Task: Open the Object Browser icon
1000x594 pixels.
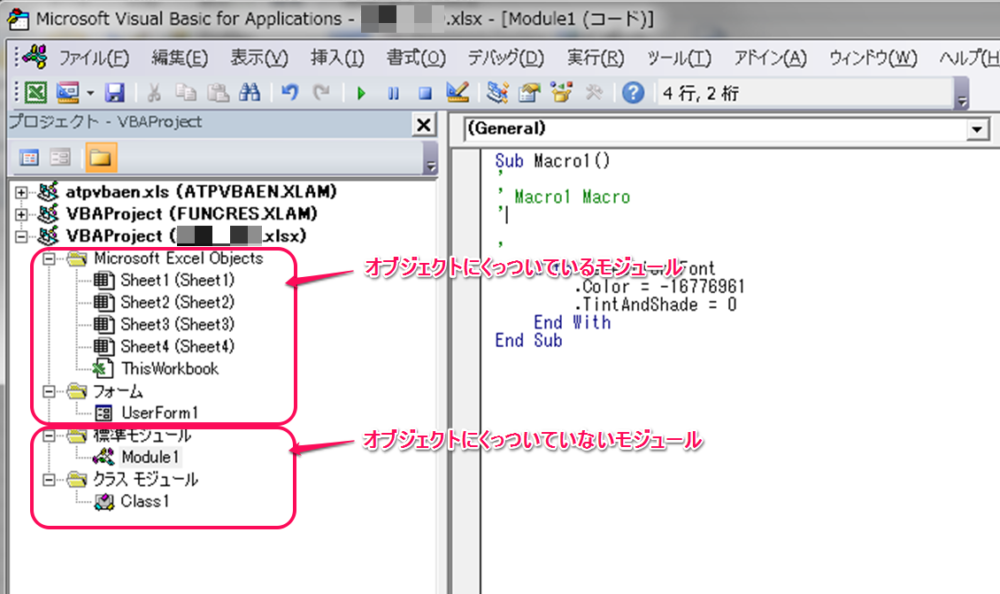Action: pos(561,93)
